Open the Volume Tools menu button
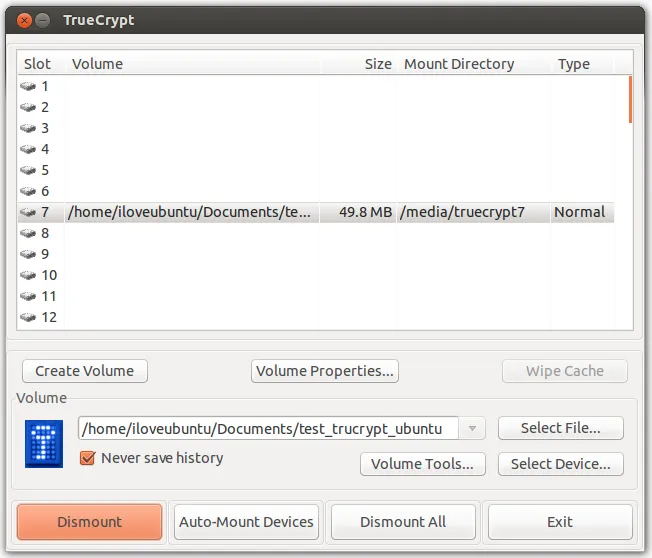This screenshot has width=652, height=558. pos(422,464)
